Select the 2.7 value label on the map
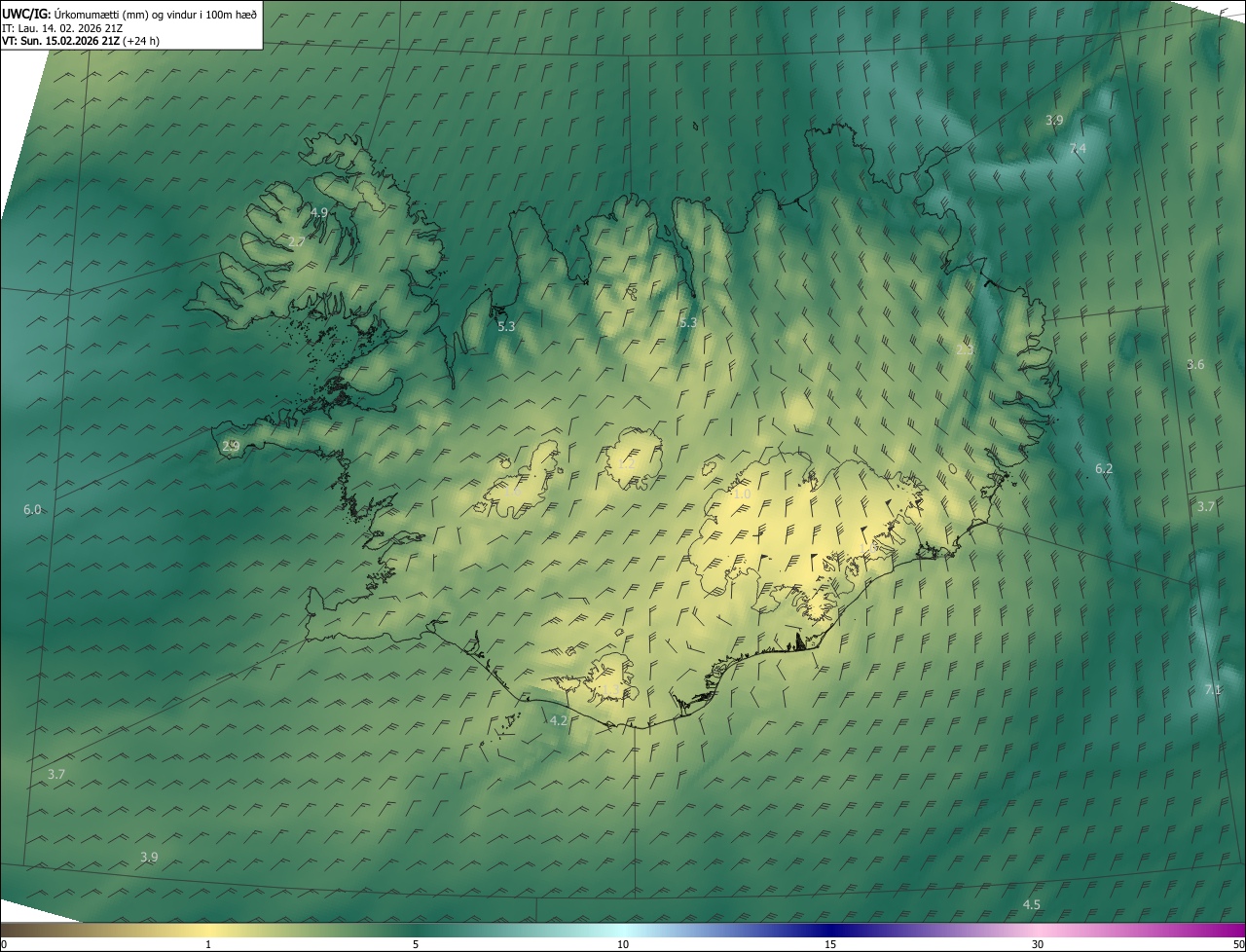This screenshot has width=1246, height=952. (298, 240)
